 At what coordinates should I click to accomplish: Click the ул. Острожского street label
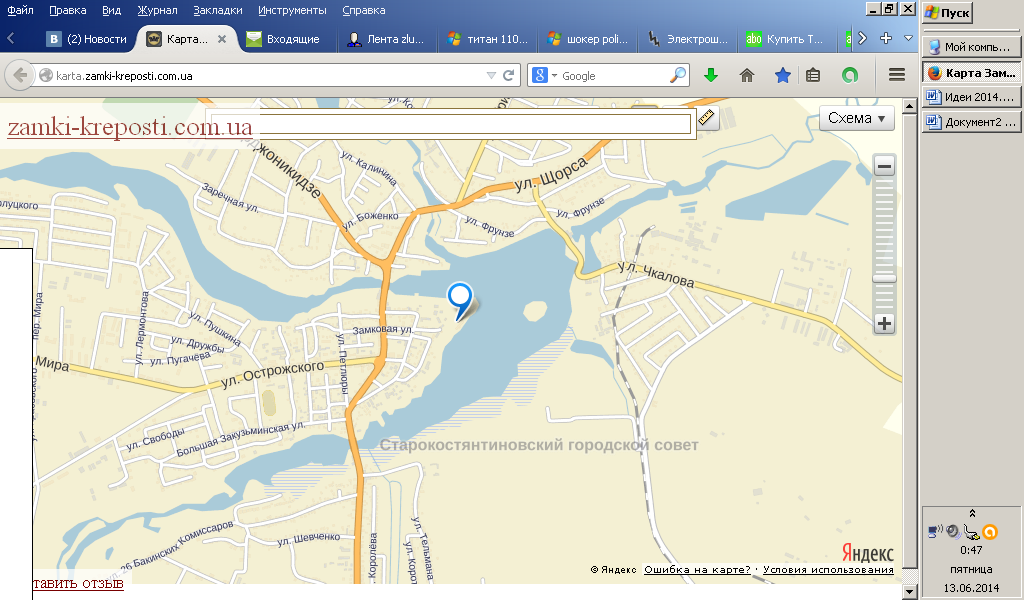coord(272,374)
